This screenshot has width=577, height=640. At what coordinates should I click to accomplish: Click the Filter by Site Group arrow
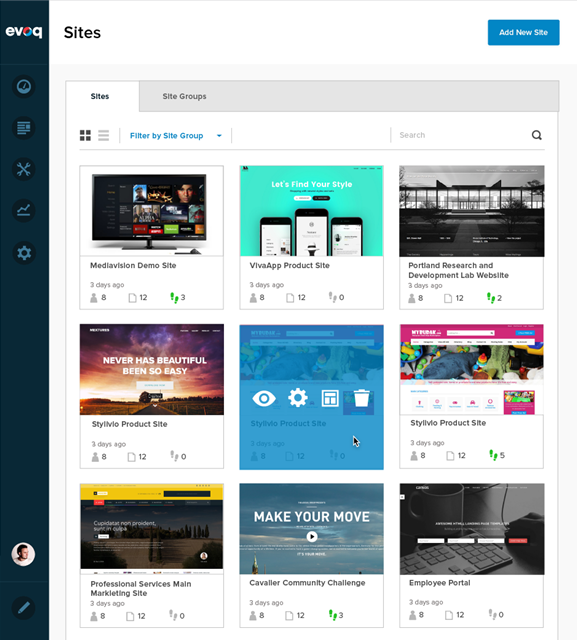tap(219, 136)
